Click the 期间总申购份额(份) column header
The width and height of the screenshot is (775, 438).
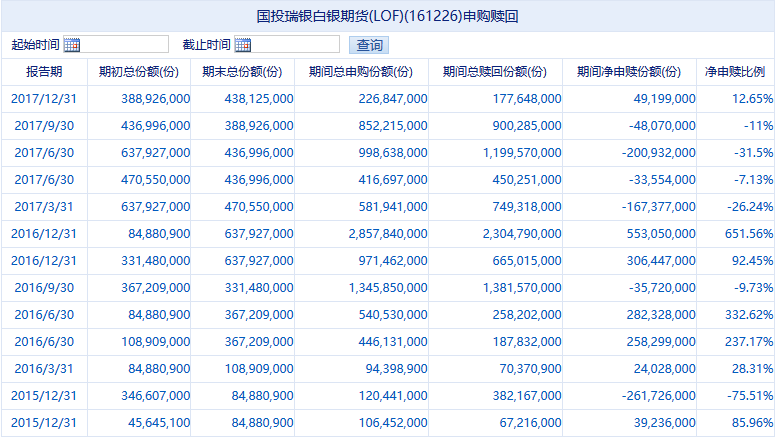tap(361, 72)
